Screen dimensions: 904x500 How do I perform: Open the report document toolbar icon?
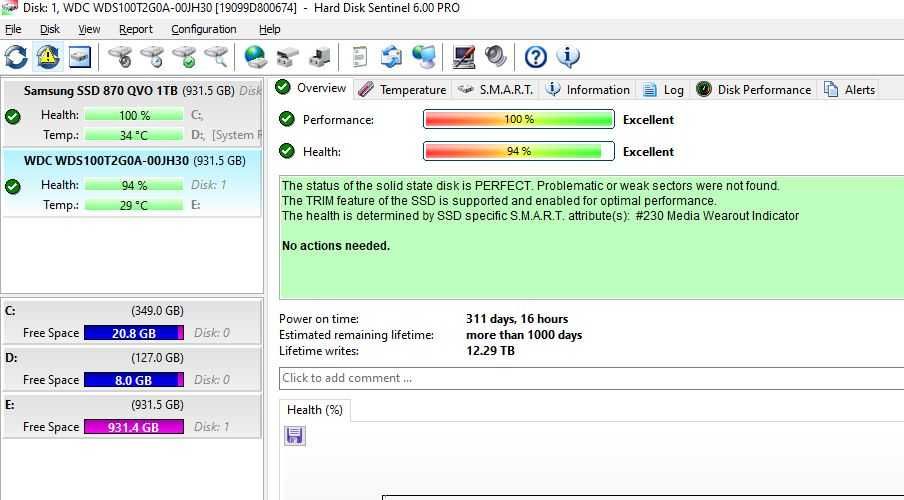click(360, 57)
